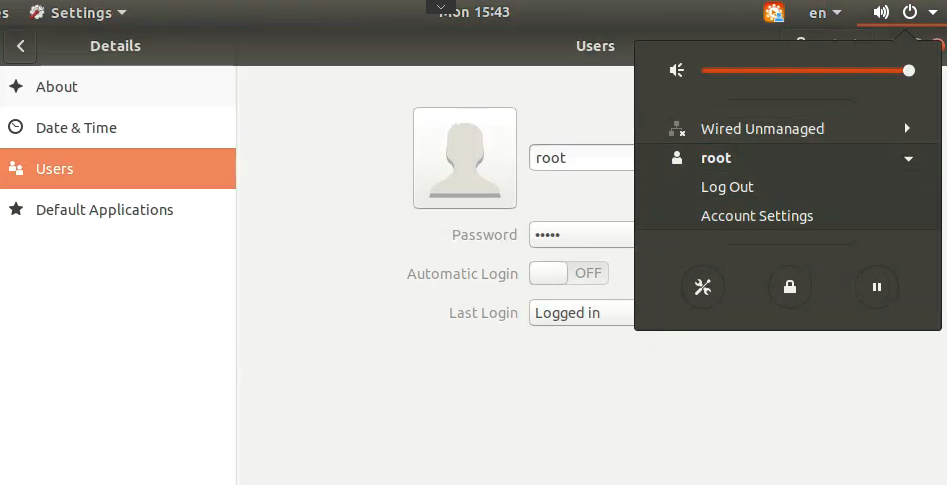The width and height of the screenshot is (947, 485).
Task: Open the About section
Action: coord(118,86)
